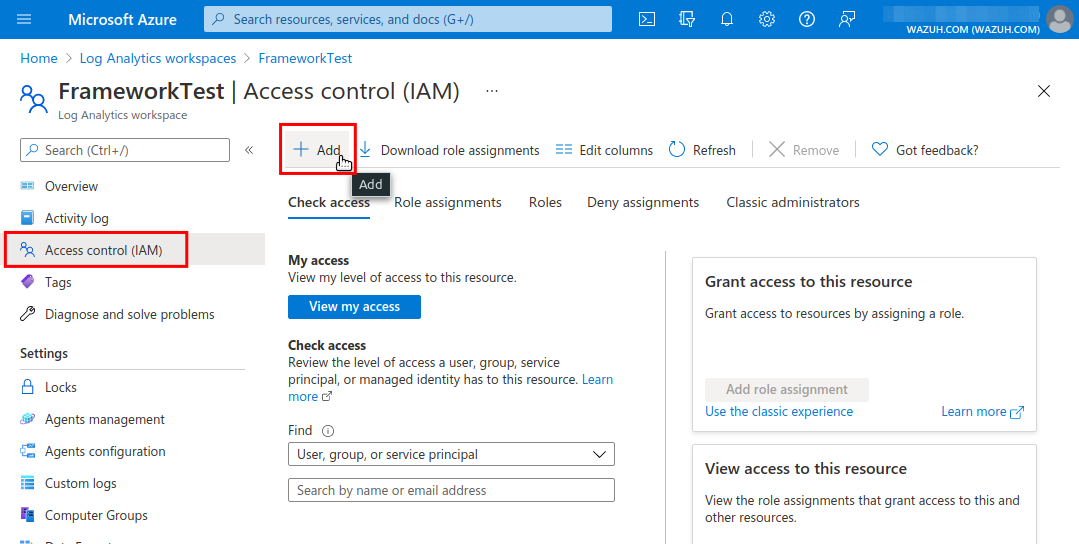The height and width of the screenshot is (544, 1079).
Task: Refresh the access control list
Action: 702,150
